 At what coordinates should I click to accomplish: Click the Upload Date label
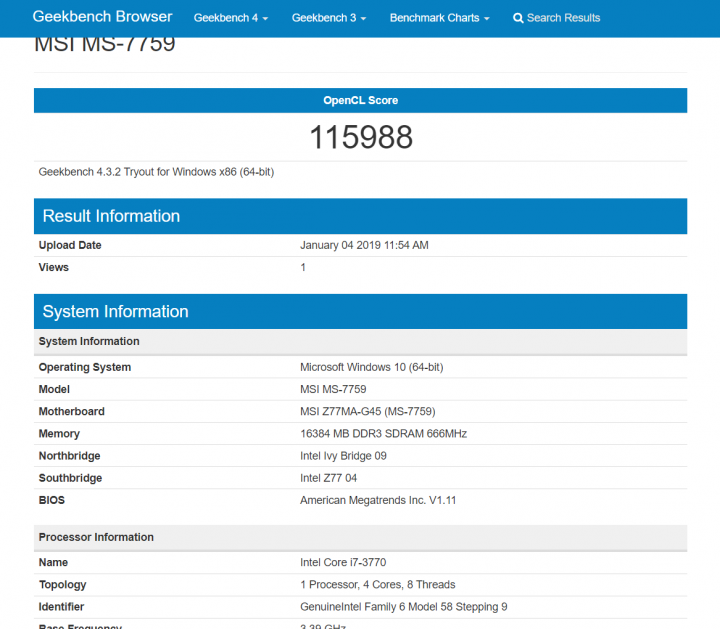(x=70, y=245)
